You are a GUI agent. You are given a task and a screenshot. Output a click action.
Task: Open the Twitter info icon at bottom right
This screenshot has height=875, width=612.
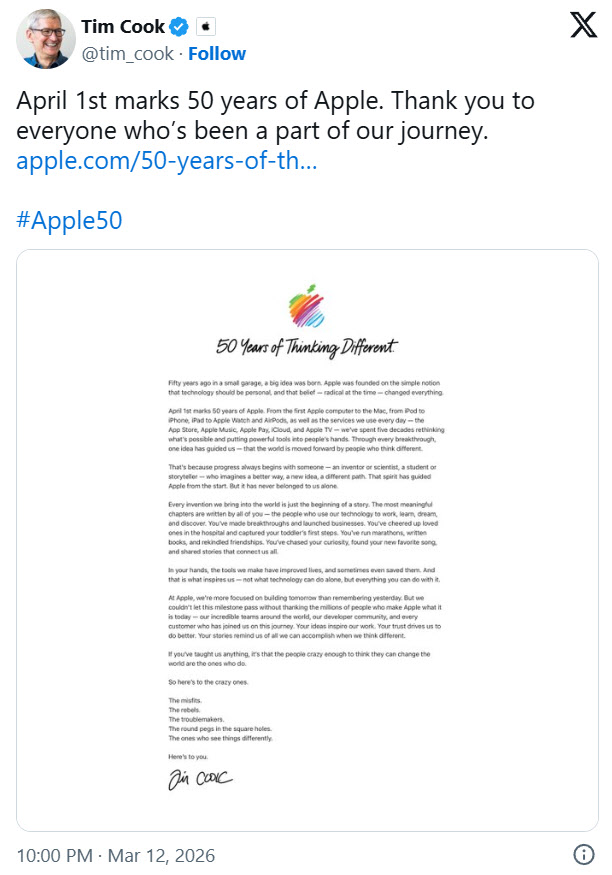[x=584, y=855]
